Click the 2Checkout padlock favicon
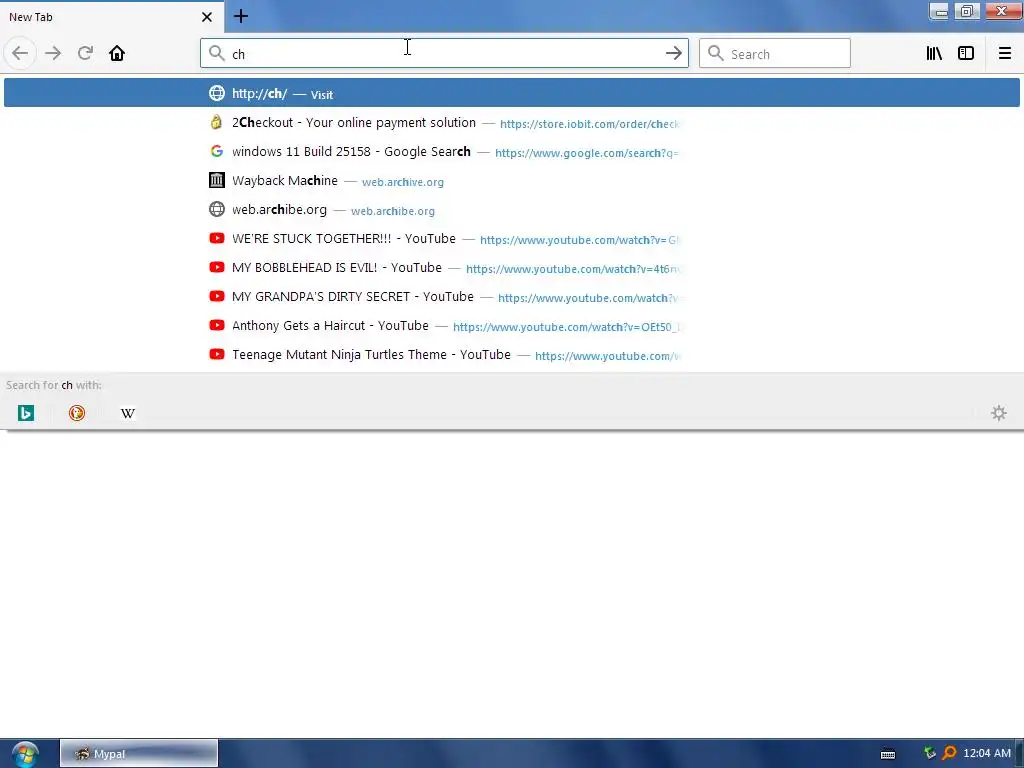 (x=217, y=122)
